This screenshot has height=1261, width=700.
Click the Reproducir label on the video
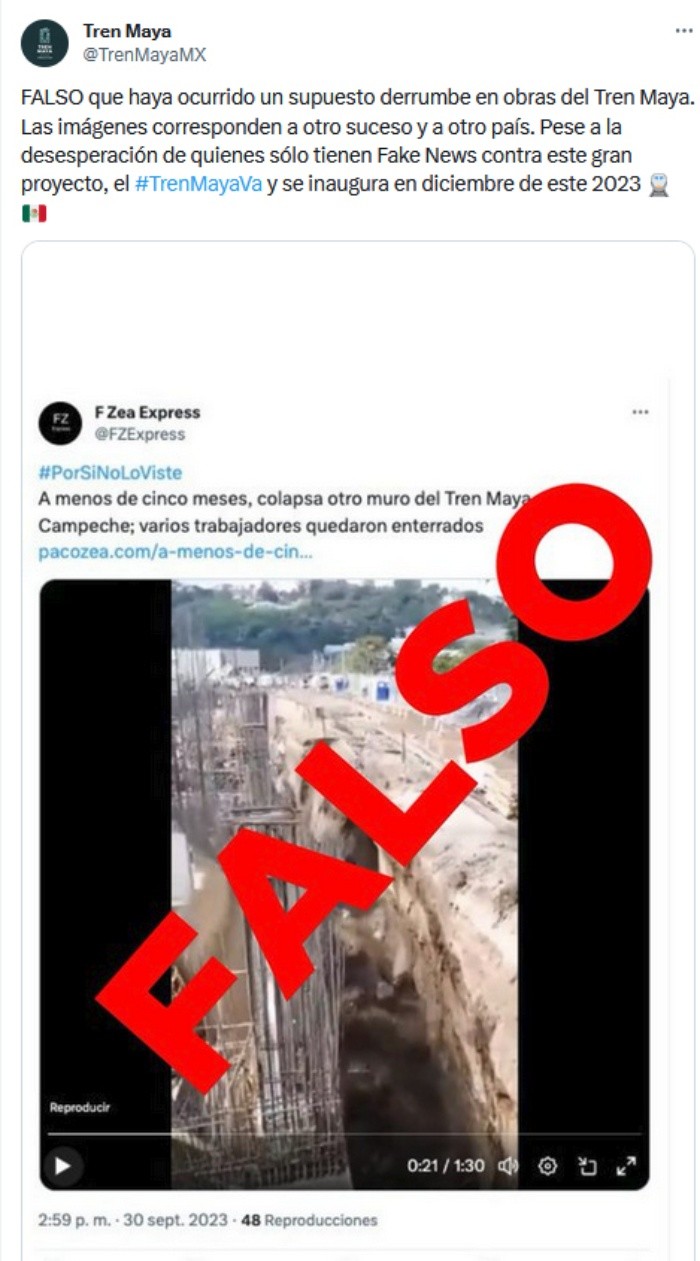click(79, 1107)
